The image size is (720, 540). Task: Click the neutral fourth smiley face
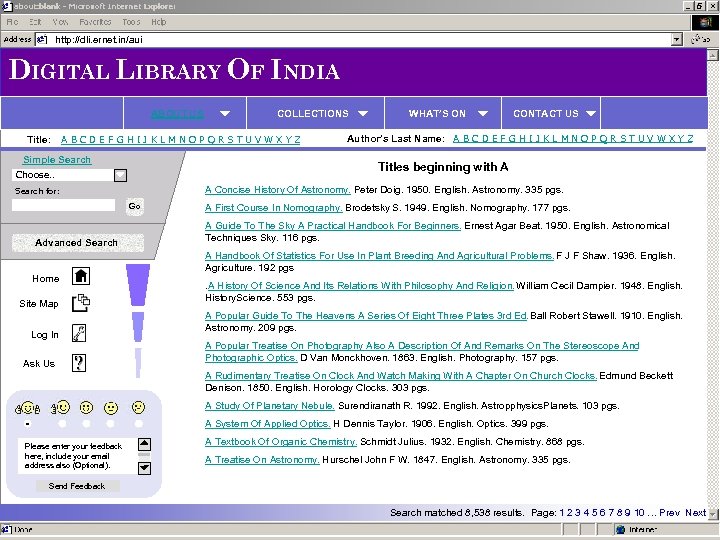coord(111,407)
